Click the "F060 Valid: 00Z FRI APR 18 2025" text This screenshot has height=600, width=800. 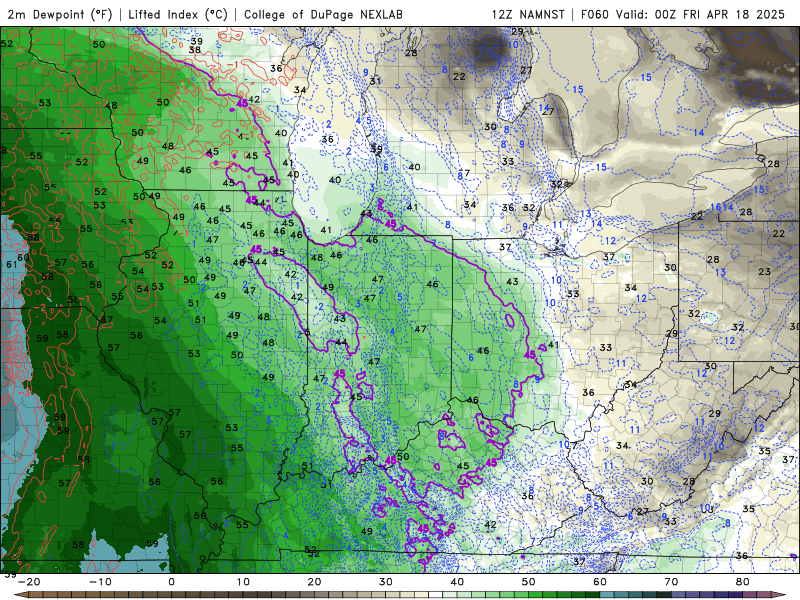[683, 14]
